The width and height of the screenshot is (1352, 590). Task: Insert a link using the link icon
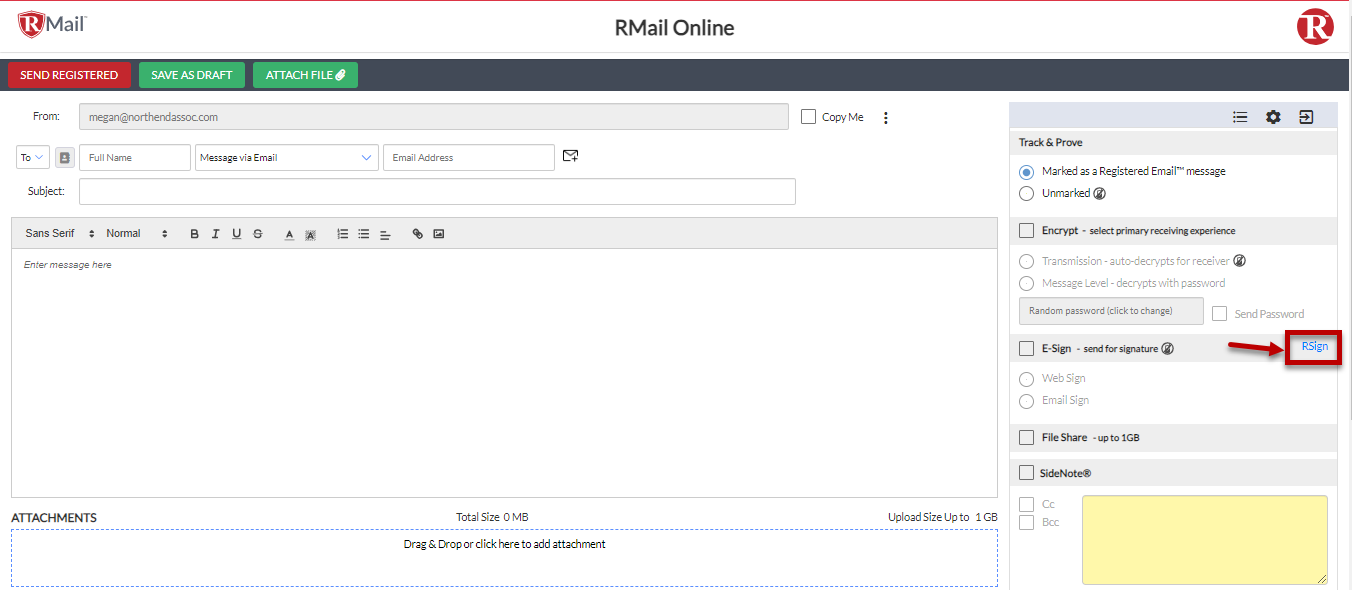pyautogui.click(x=417, y=233)
